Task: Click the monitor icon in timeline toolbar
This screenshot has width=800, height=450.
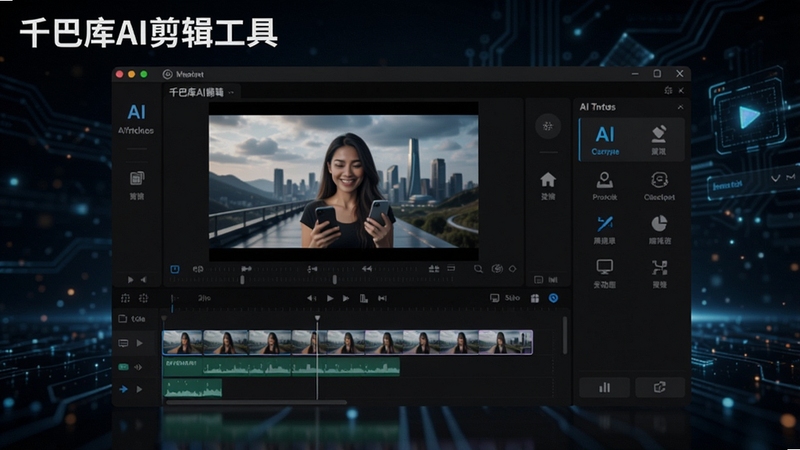Action: 494,298
